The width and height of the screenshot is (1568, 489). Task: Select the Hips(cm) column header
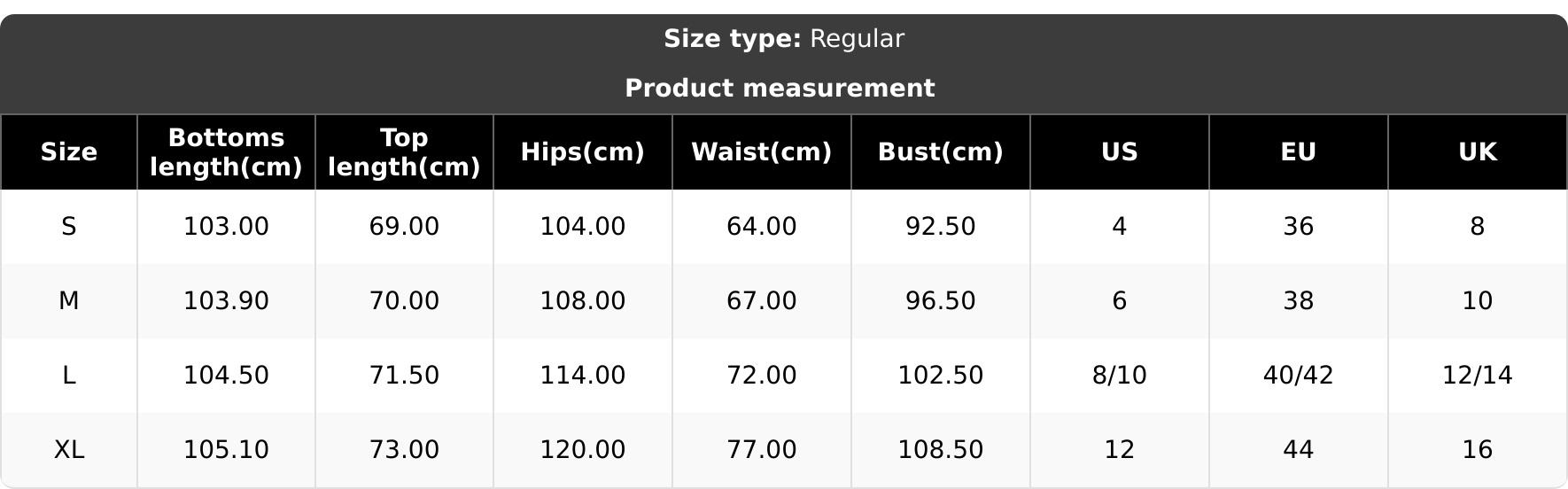click(x=582, y=152)
